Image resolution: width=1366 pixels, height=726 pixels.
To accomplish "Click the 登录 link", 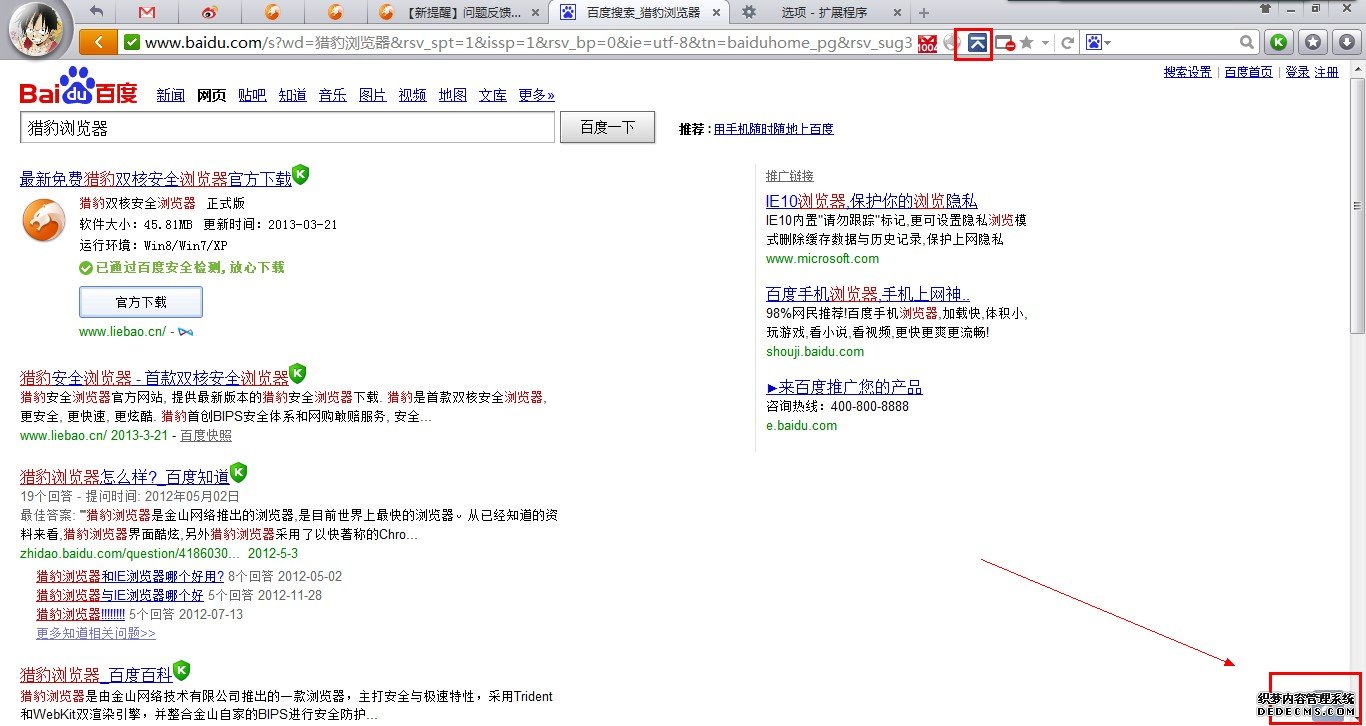I will click(x=1297, y=72).
